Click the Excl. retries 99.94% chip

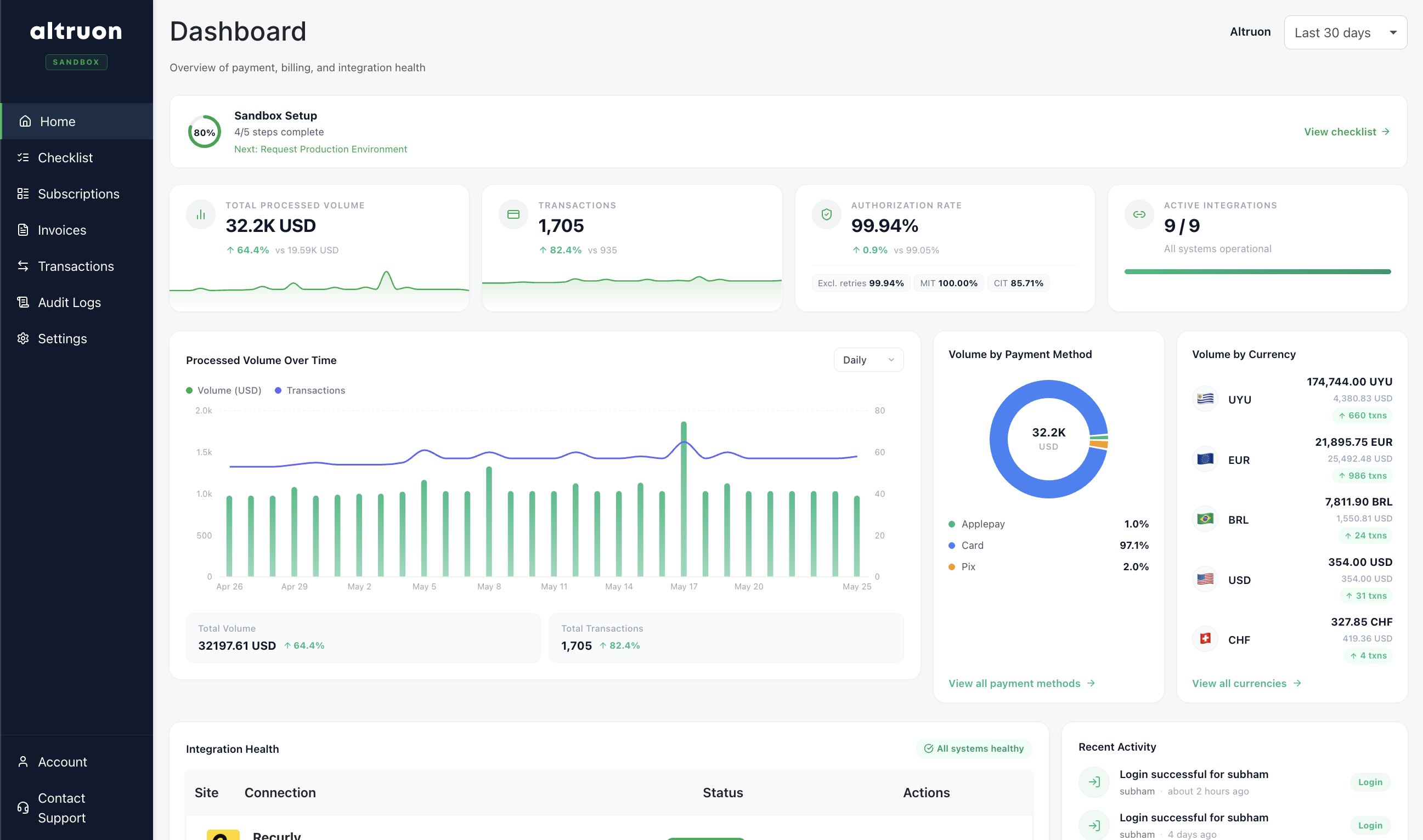(x=861, y=283)
